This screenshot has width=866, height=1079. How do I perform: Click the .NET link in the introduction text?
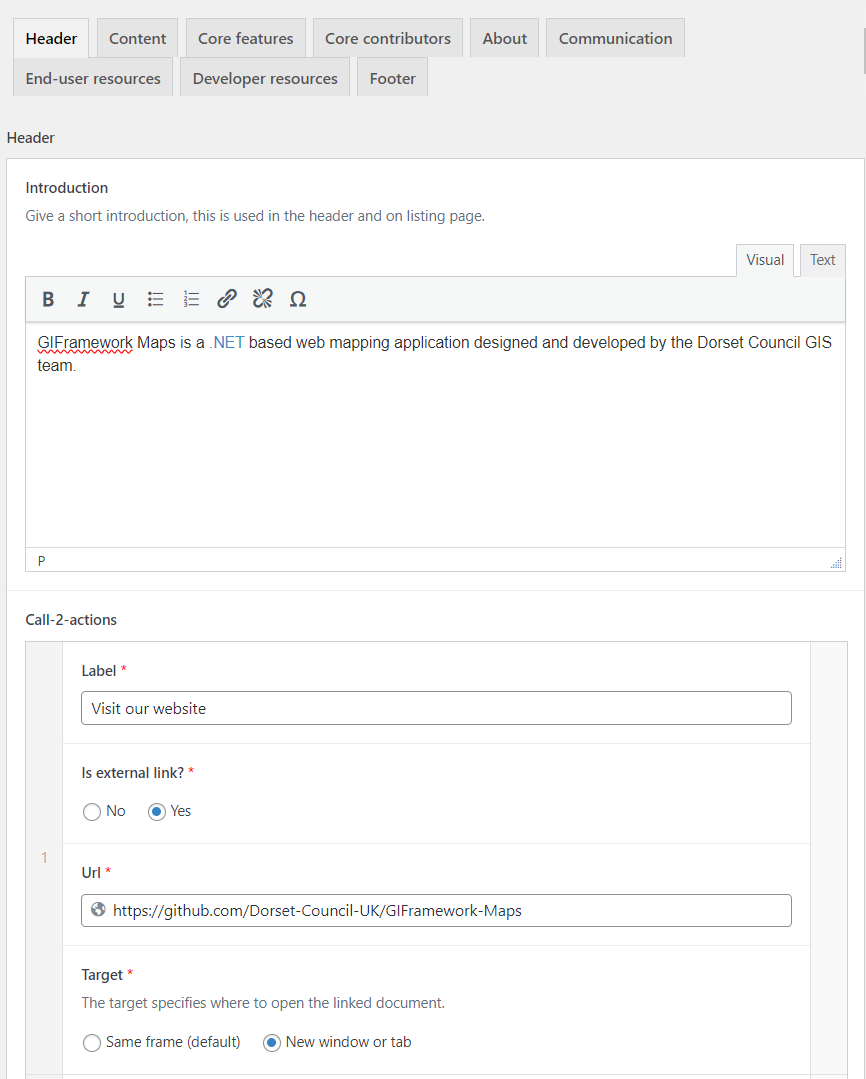pyautogui.click(x=227, y=342)
